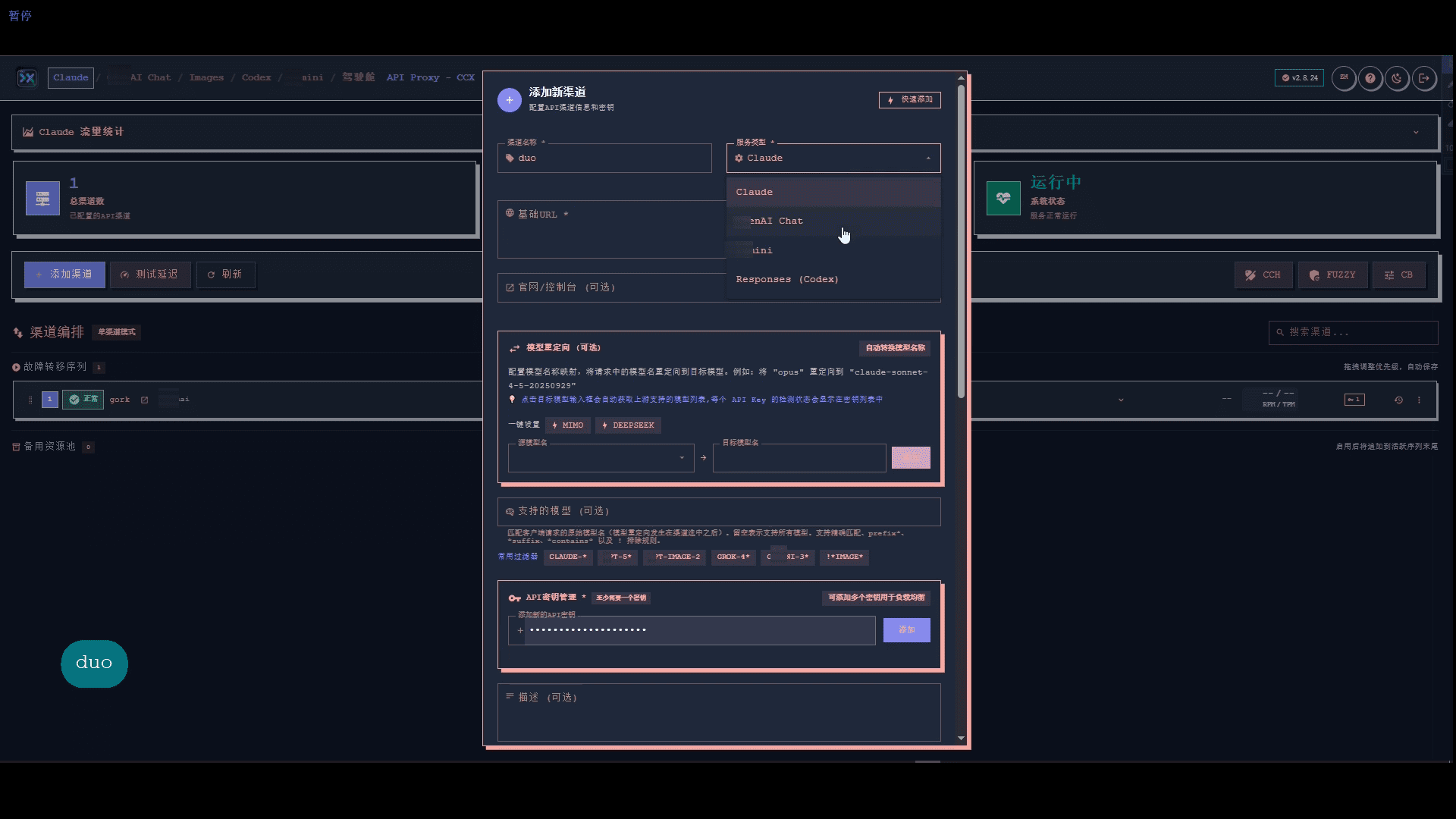Screen dimensions: 1456x819
Task: Switch language with the ZH button
Action: point(1344,77)
